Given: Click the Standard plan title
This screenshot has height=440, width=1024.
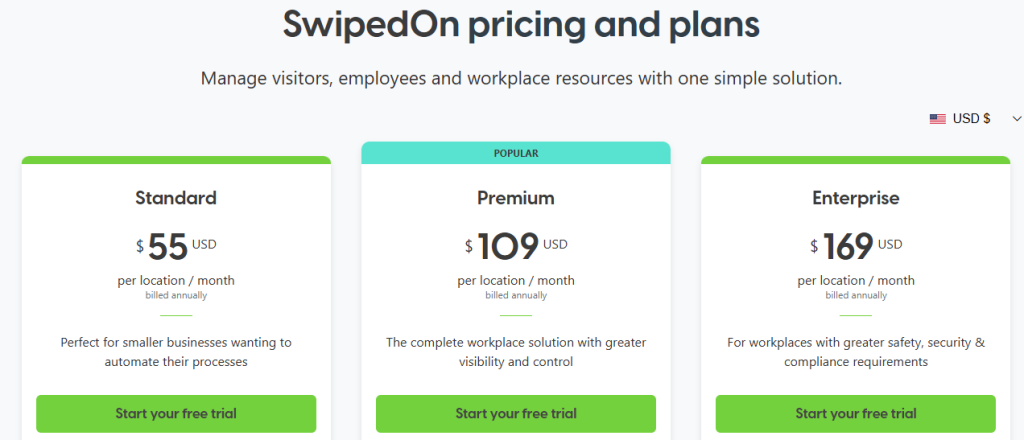Looking at the screenshot, I should tap(176, 197).
